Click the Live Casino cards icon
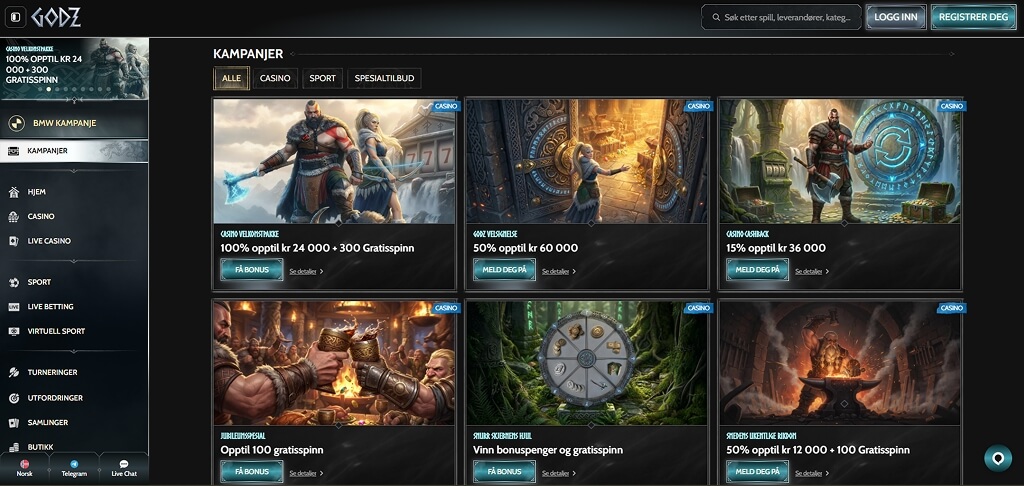Image resolution: width=1024 pixels, height=486 pixels. click(x=14, y=241)
